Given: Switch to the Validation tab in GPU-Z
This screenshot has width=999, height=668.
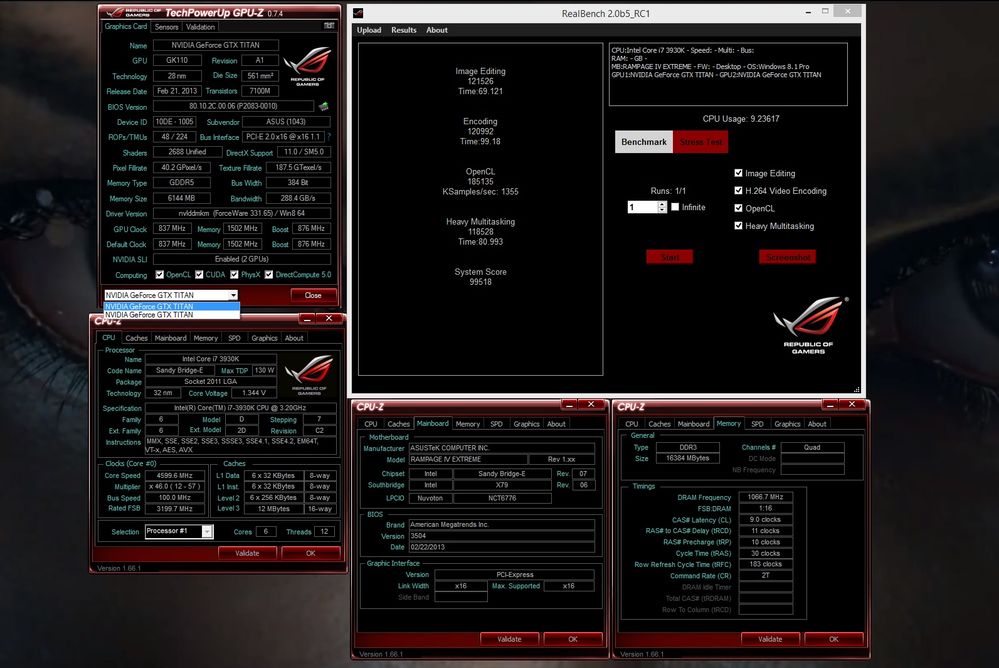Looking at the screenshot, I should pos(201,27).
